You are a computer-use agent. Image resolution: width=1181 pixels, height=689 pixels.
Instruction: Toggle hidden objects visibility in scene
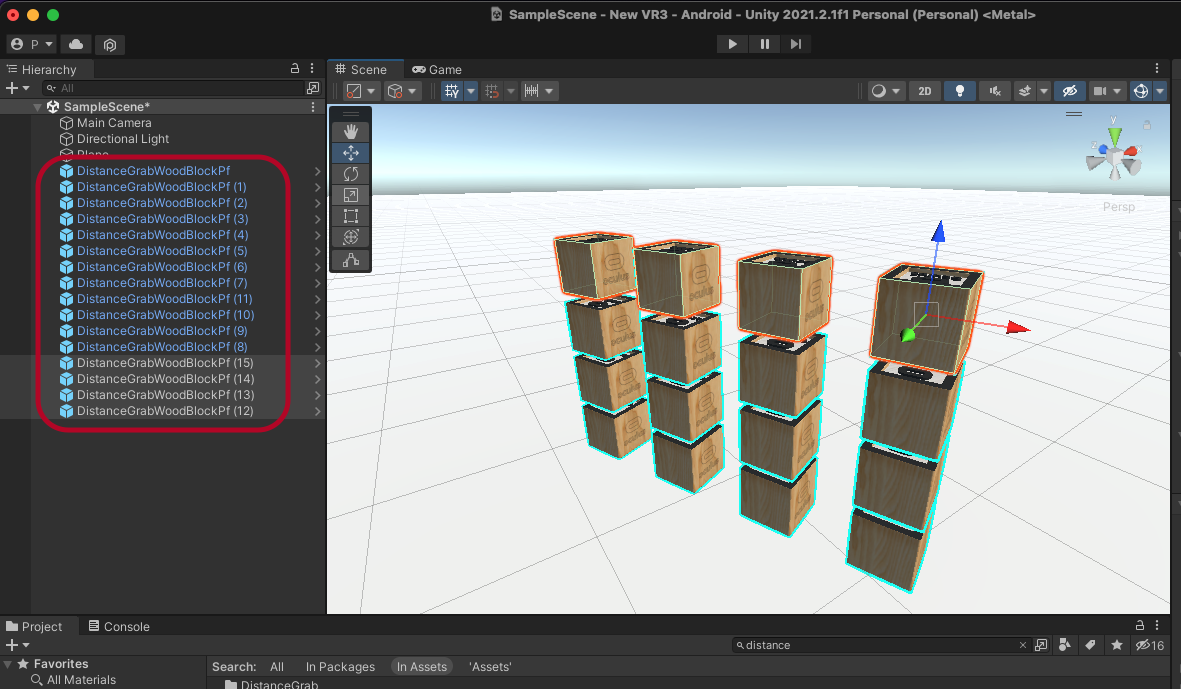click(x=1070, y=91)
